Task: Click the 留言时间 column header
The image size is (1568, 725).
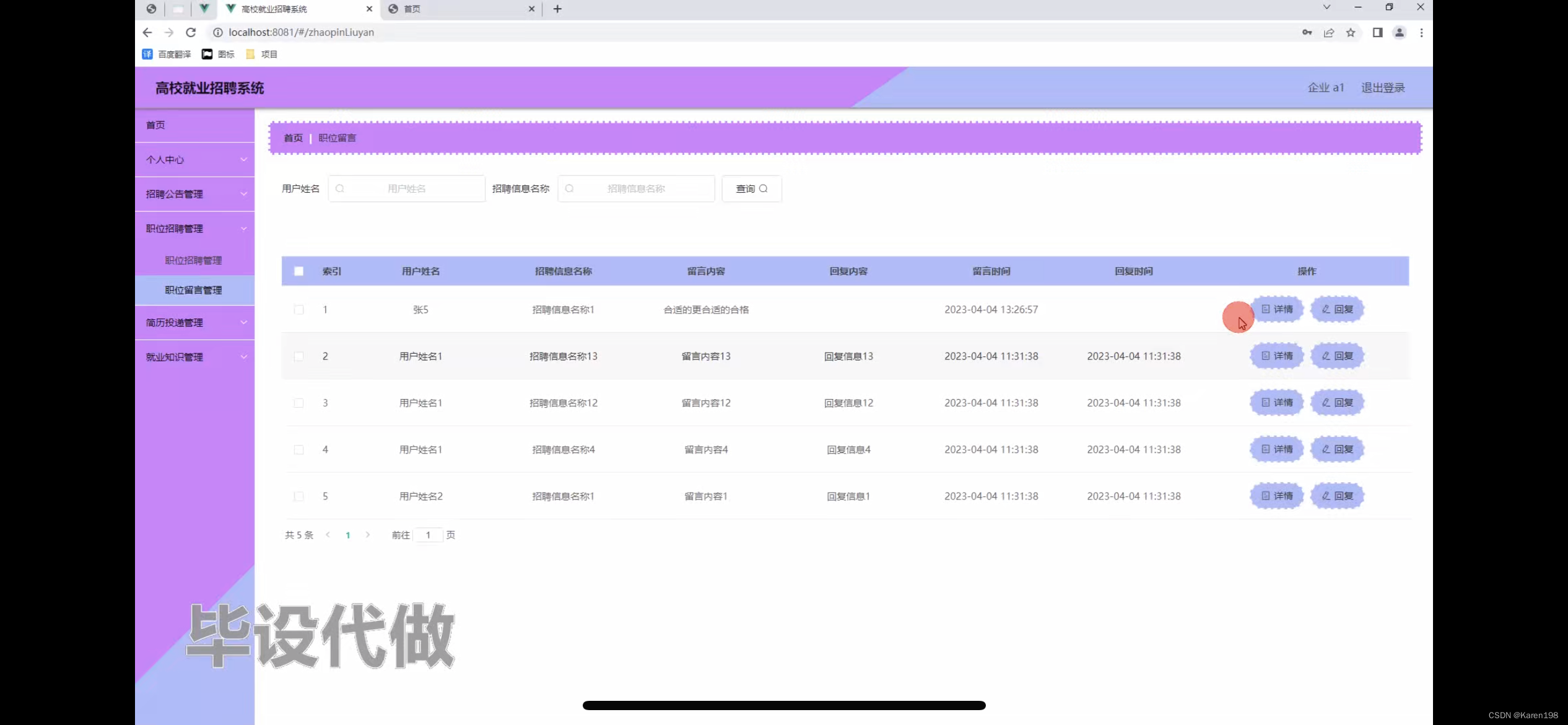Action: [991, 271]
